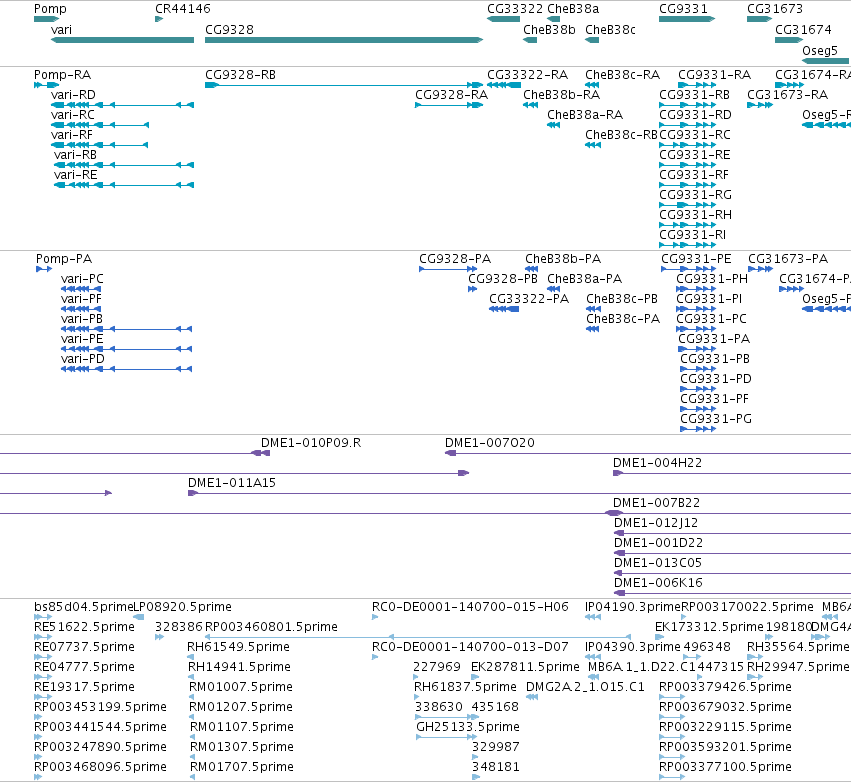The height and width of the screenshot is (782, 851).
Task: Select the CG9331-PG protein label
Action: click(x=716, y=419)
